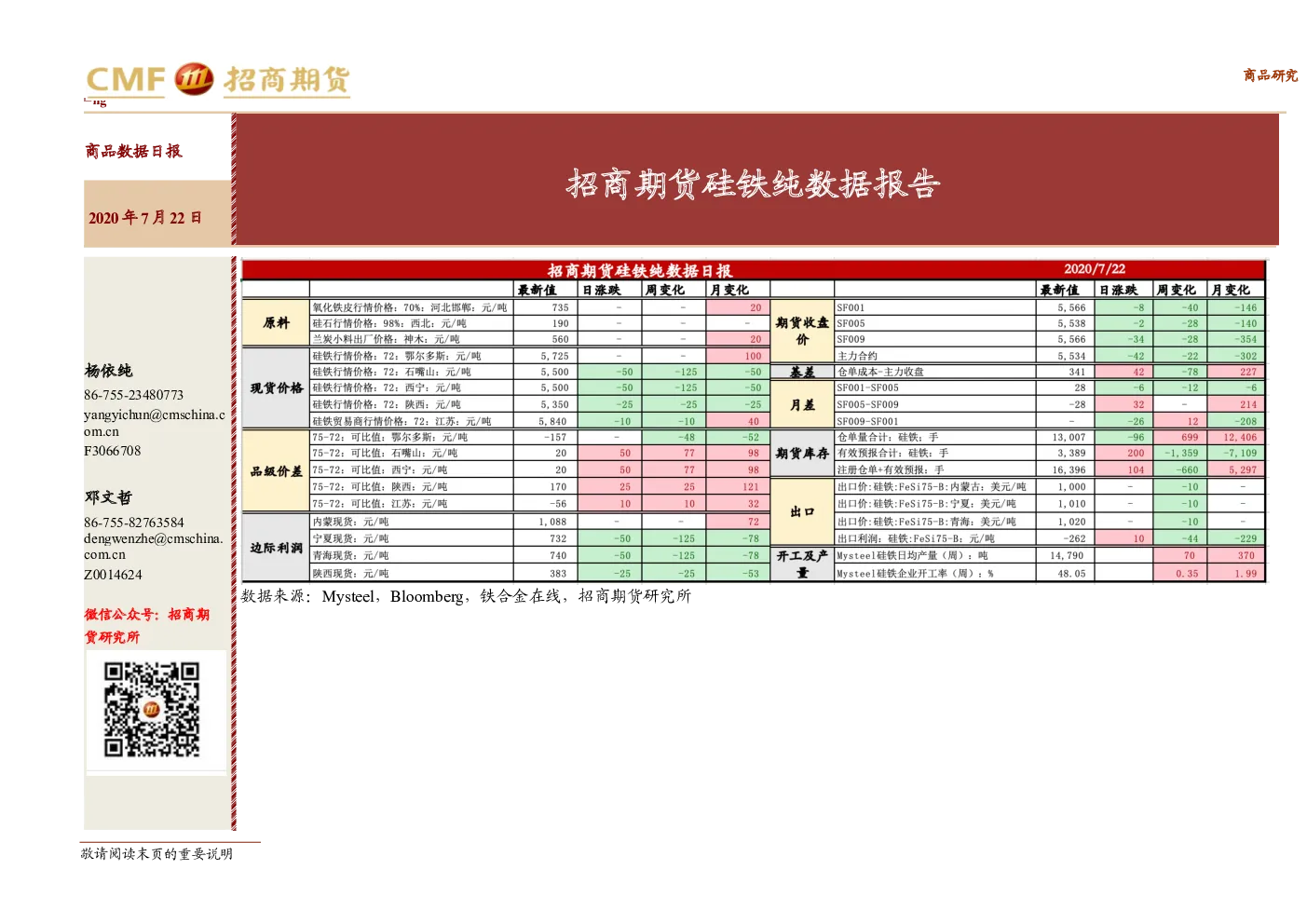Click the 数据来源 Mysteel, Bloomberg source line
Image resolution: width=1307 pixels, height=924 pixels.
coord(466,596)
